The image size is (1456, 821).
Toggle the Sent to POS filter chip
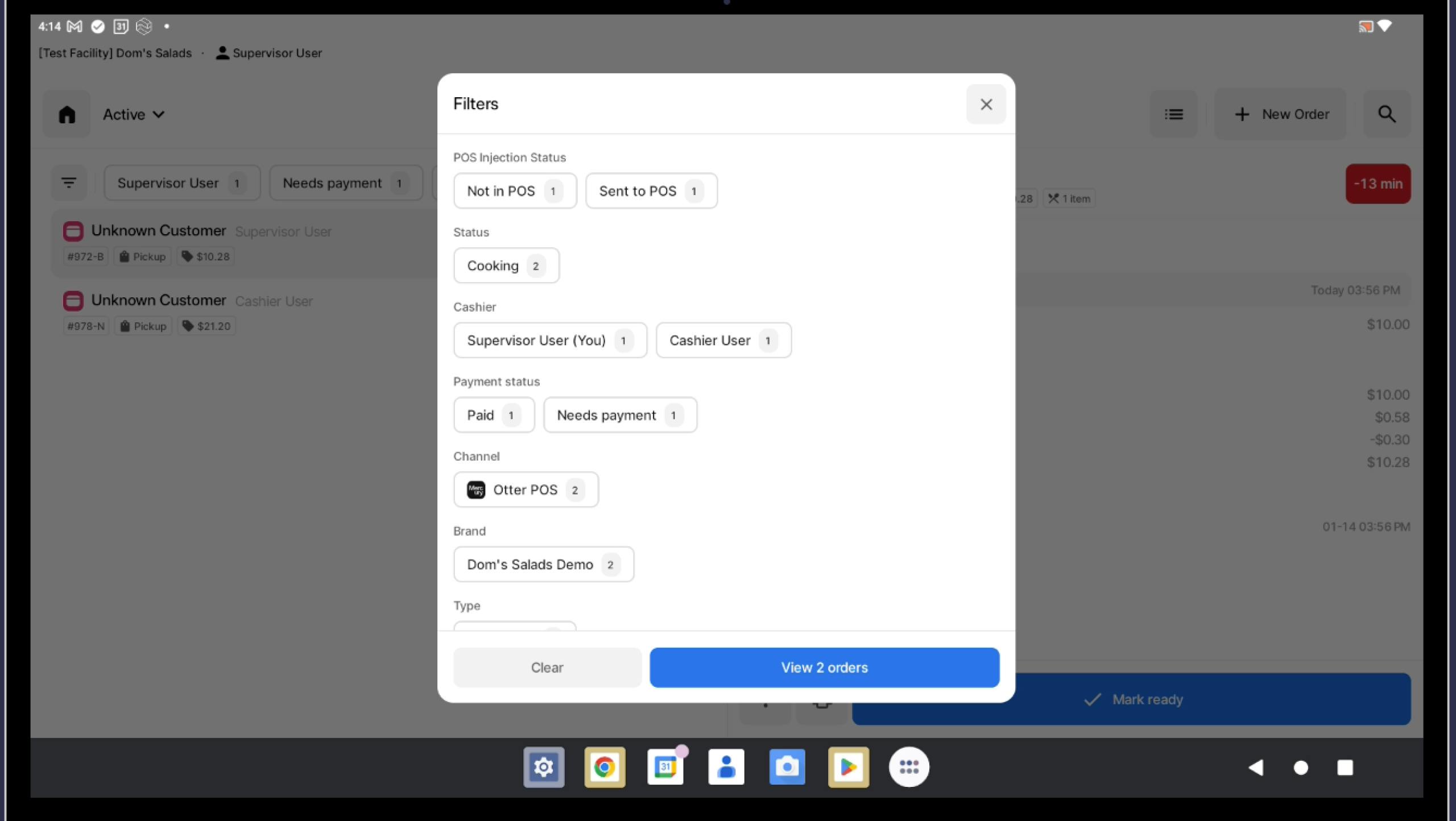[x=651, y=191]
